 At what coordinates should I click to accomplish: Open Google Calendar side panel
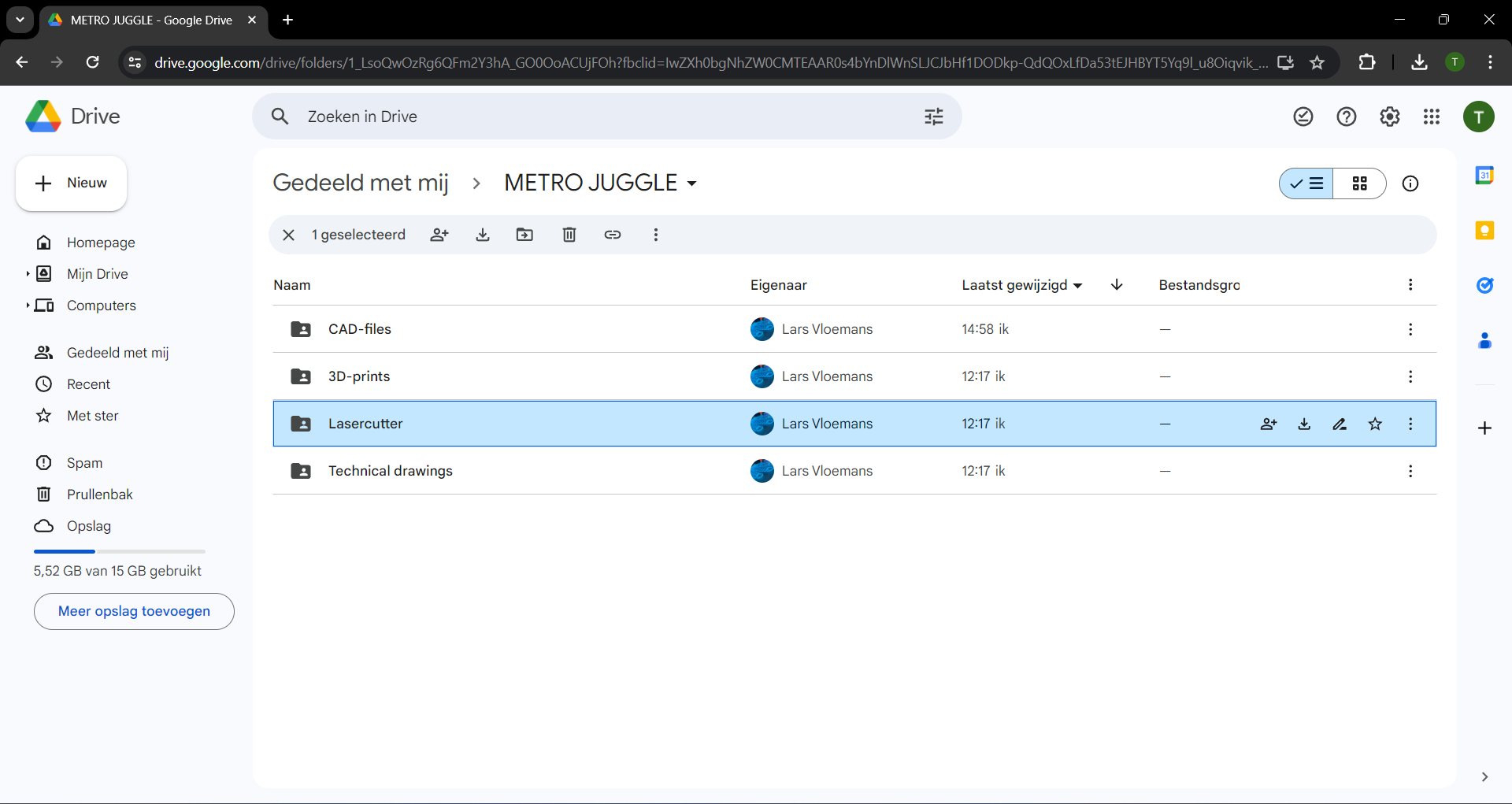pos(1484,175)
